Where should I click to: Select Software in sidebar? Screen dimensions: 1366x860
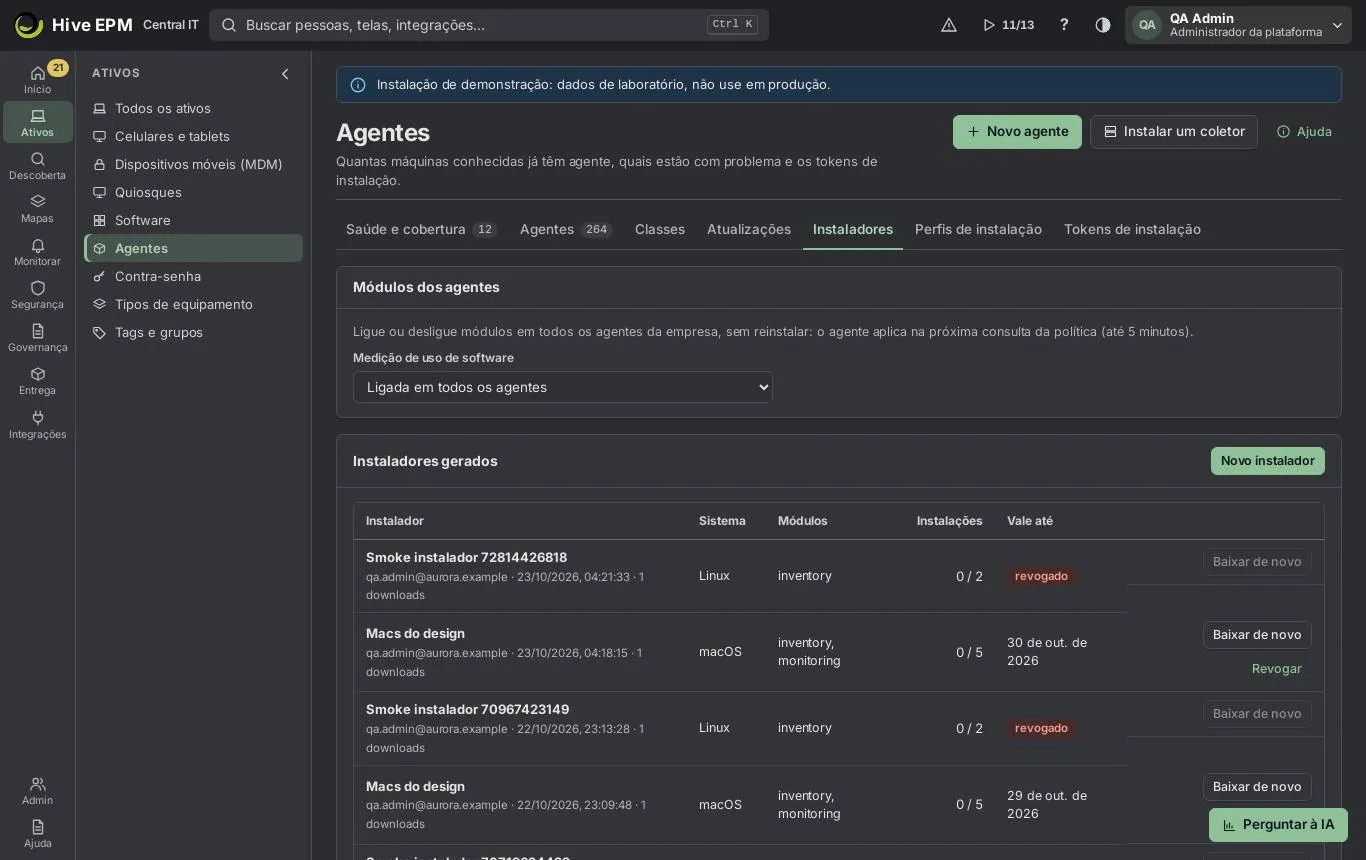pos(193,220)
